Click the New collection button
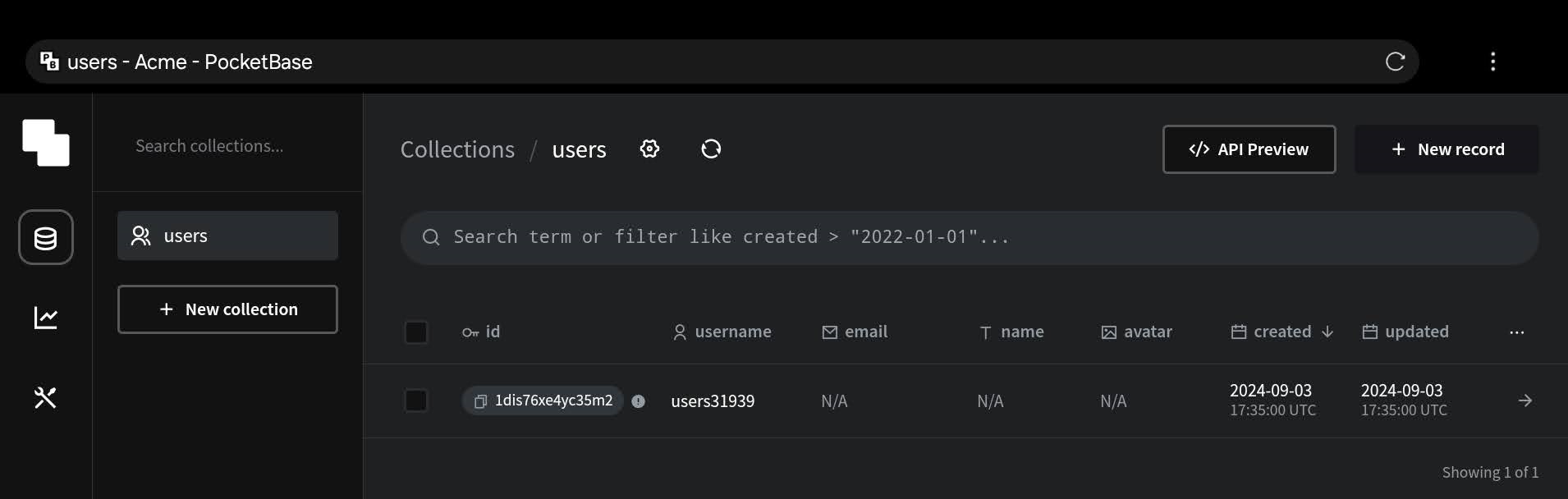Viewport: 1568px width, 499px height. [x=227, y=309]
